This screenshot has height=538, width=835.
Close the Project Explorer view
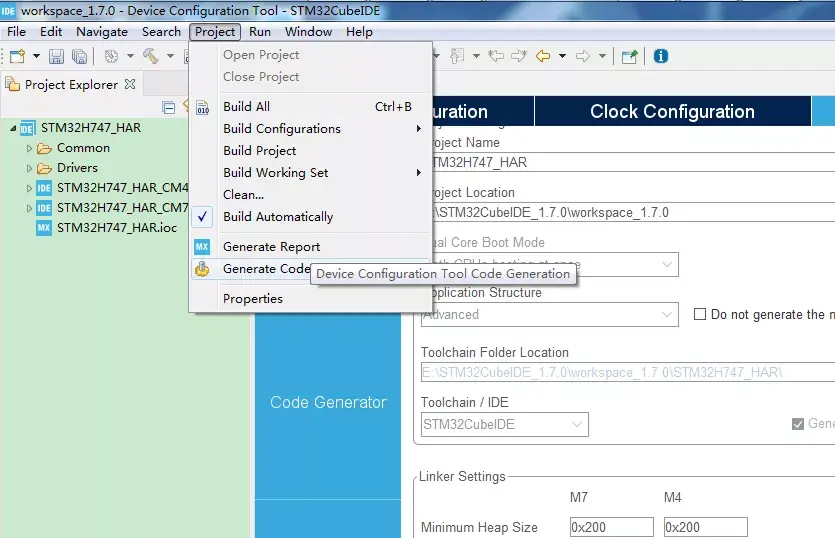pos(130,84)
